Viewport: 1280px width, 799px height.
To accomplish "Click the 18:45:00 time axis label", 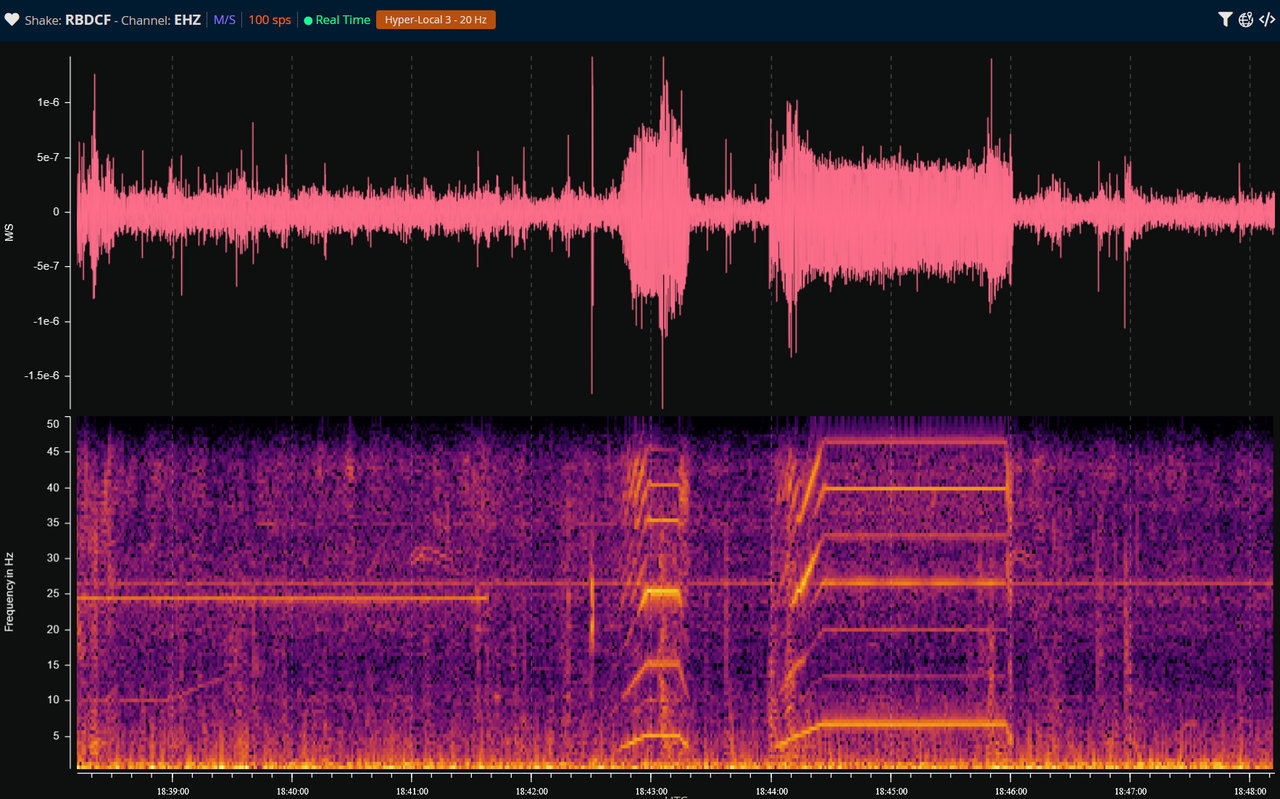I will 890,790.
